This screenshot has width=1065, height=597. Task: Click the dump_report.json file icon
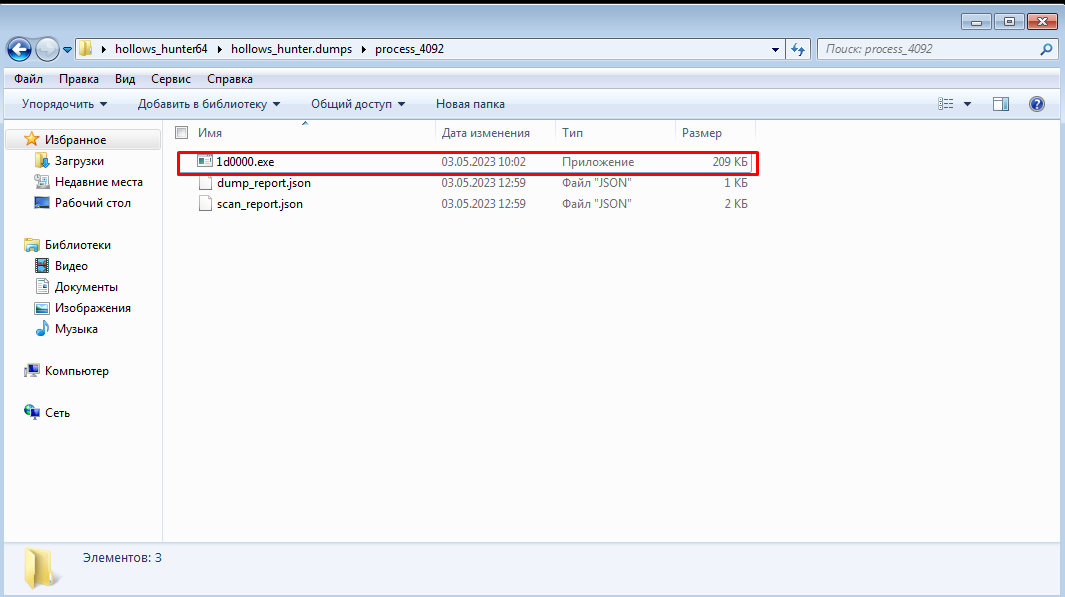click(205, 183)
